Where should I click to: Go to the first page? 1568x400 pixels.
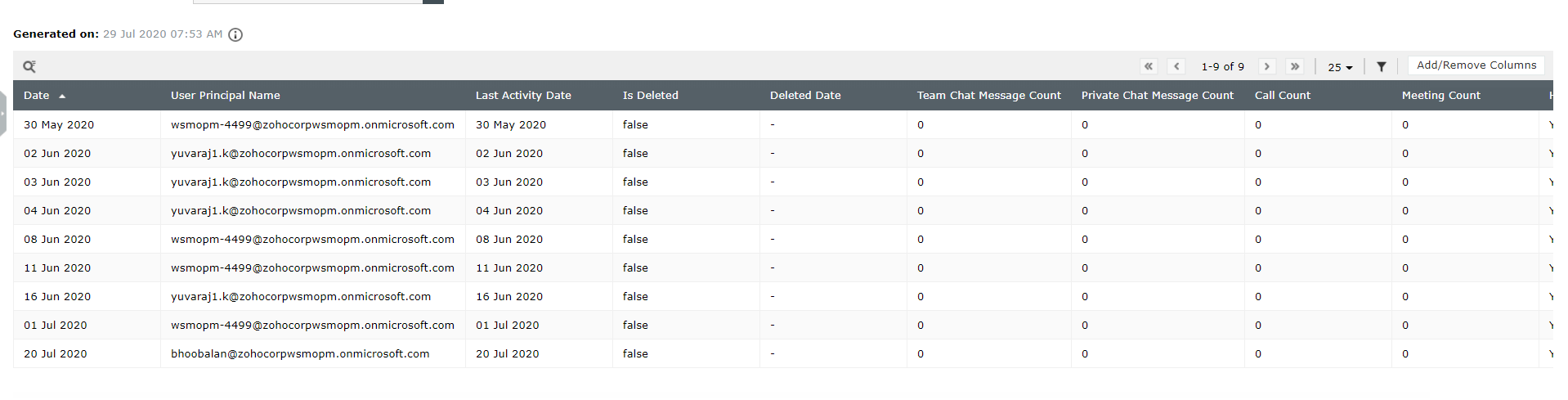point(1149,66)
